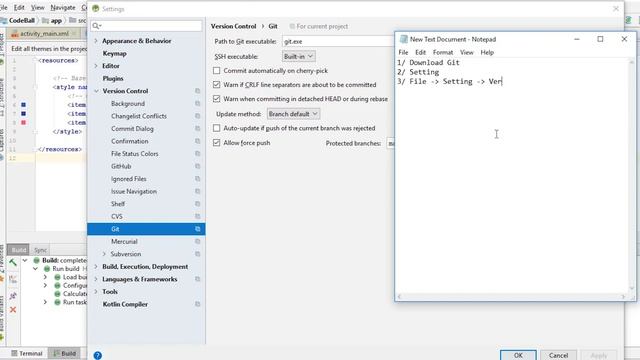Click the green status icon beside Run build

(x=47, y=269)
